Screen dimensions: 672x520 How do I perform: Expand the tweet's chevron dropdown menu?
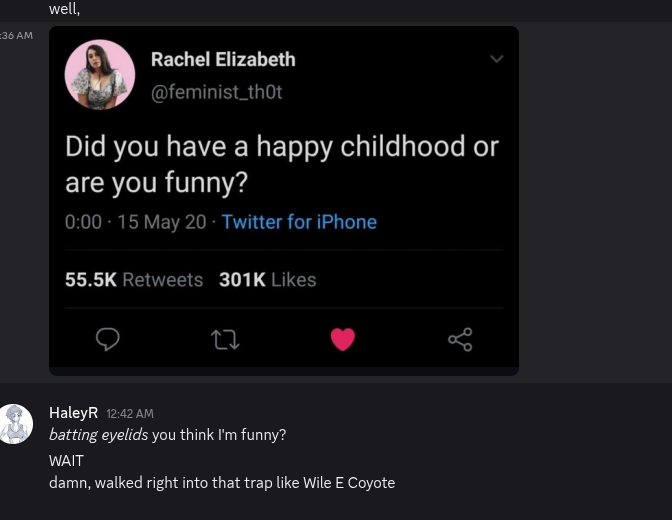click(x=497, y=59)
